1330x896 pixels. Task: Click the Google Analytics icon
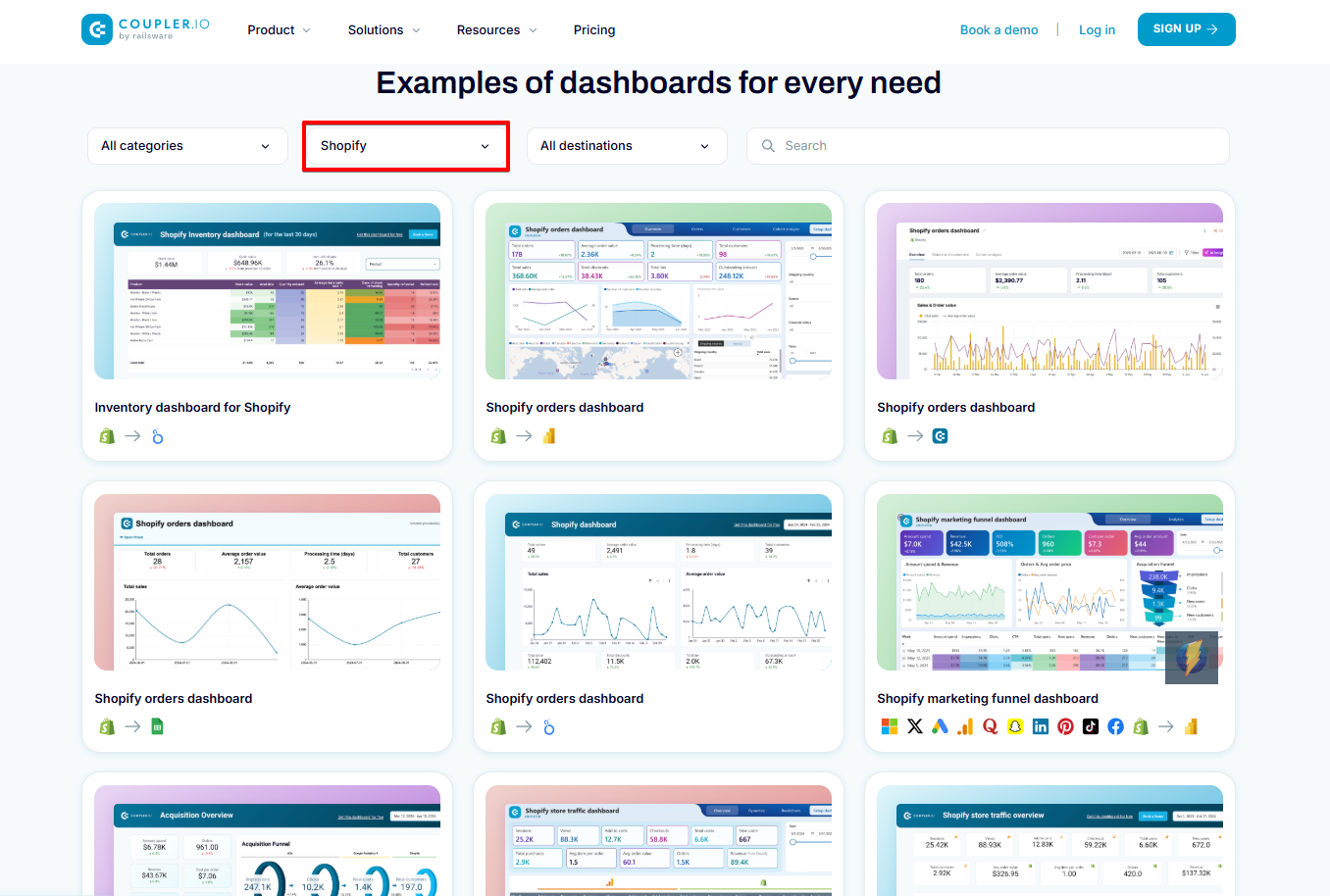[x=965, y=726]
